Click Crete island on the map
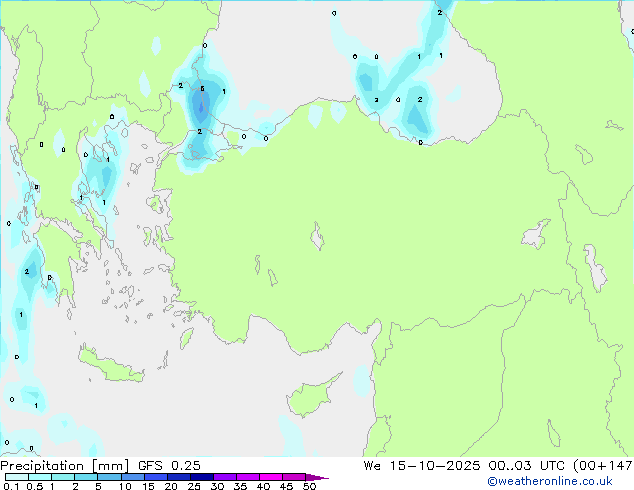 tap(111, 366)
